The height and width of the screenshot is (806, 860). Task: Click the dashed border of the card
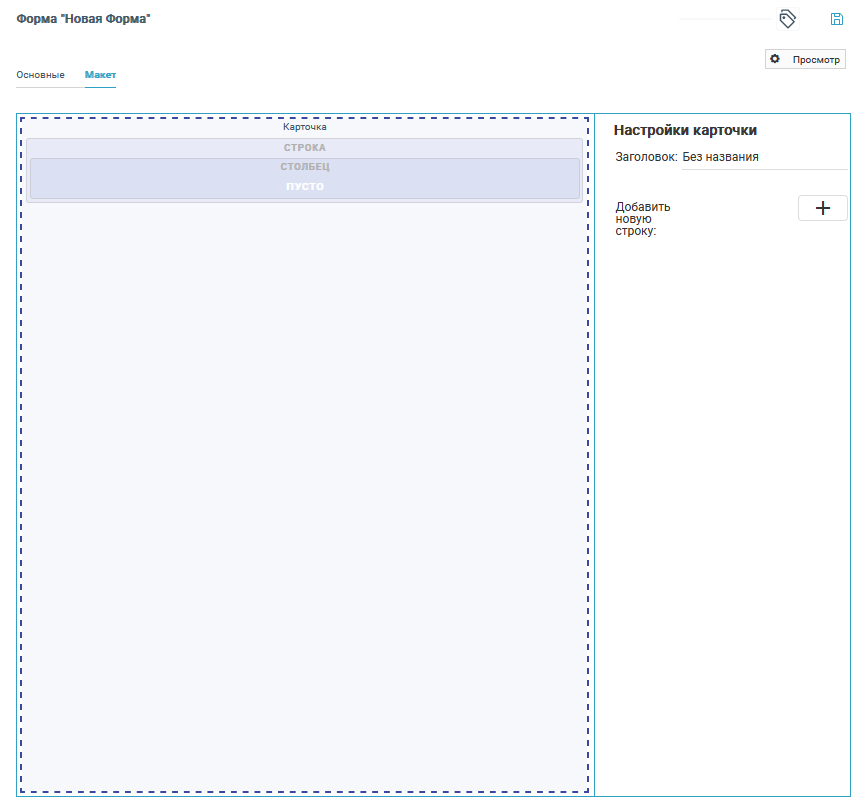pyautogui.click(x=21, y=450)
